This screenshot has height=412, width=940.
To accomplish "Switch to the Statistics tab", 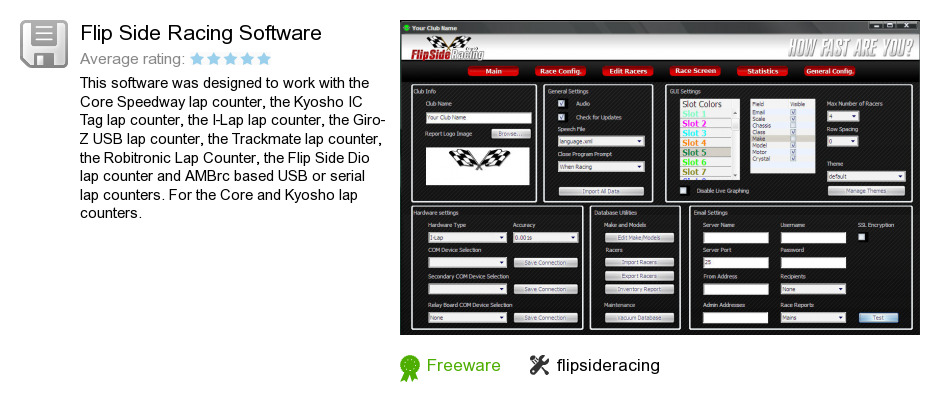I will pos(763,71).
